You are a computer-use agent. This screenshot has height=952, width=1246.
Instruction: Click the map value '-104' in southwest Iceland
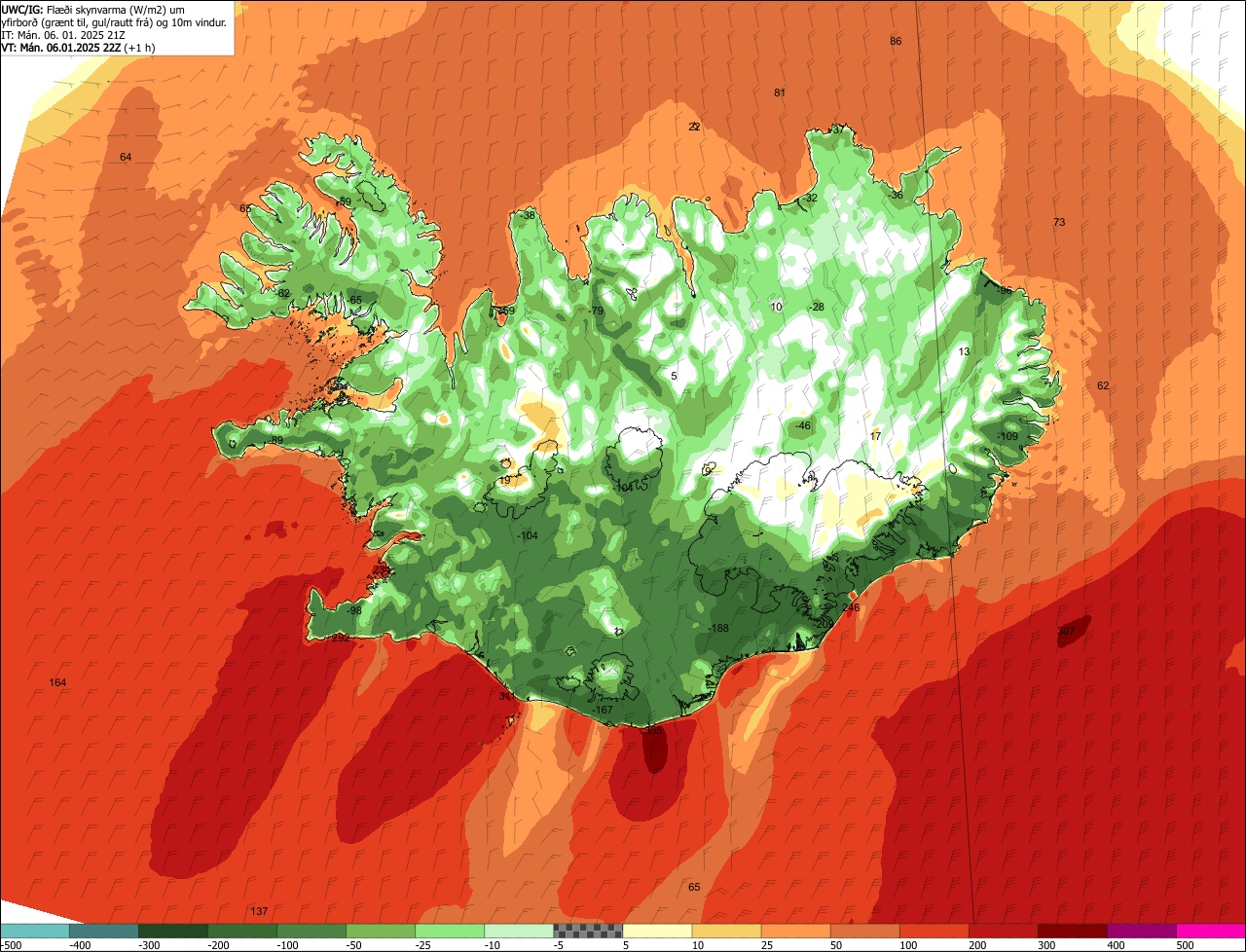pyautogui.click(x=528, y=536)
